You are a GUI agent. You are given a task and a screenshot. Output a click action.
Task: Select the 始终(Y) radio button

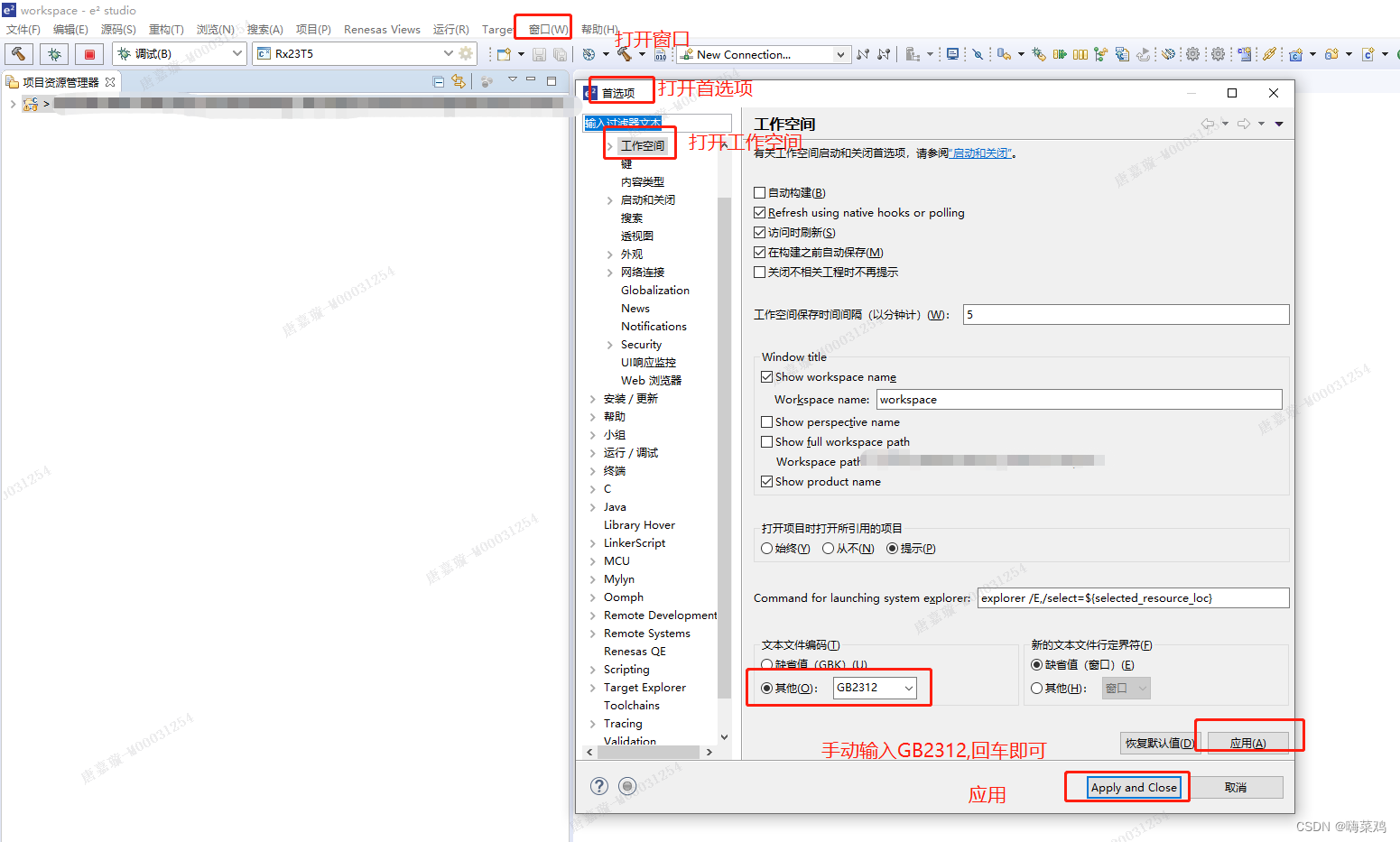[x=766, y=548]
